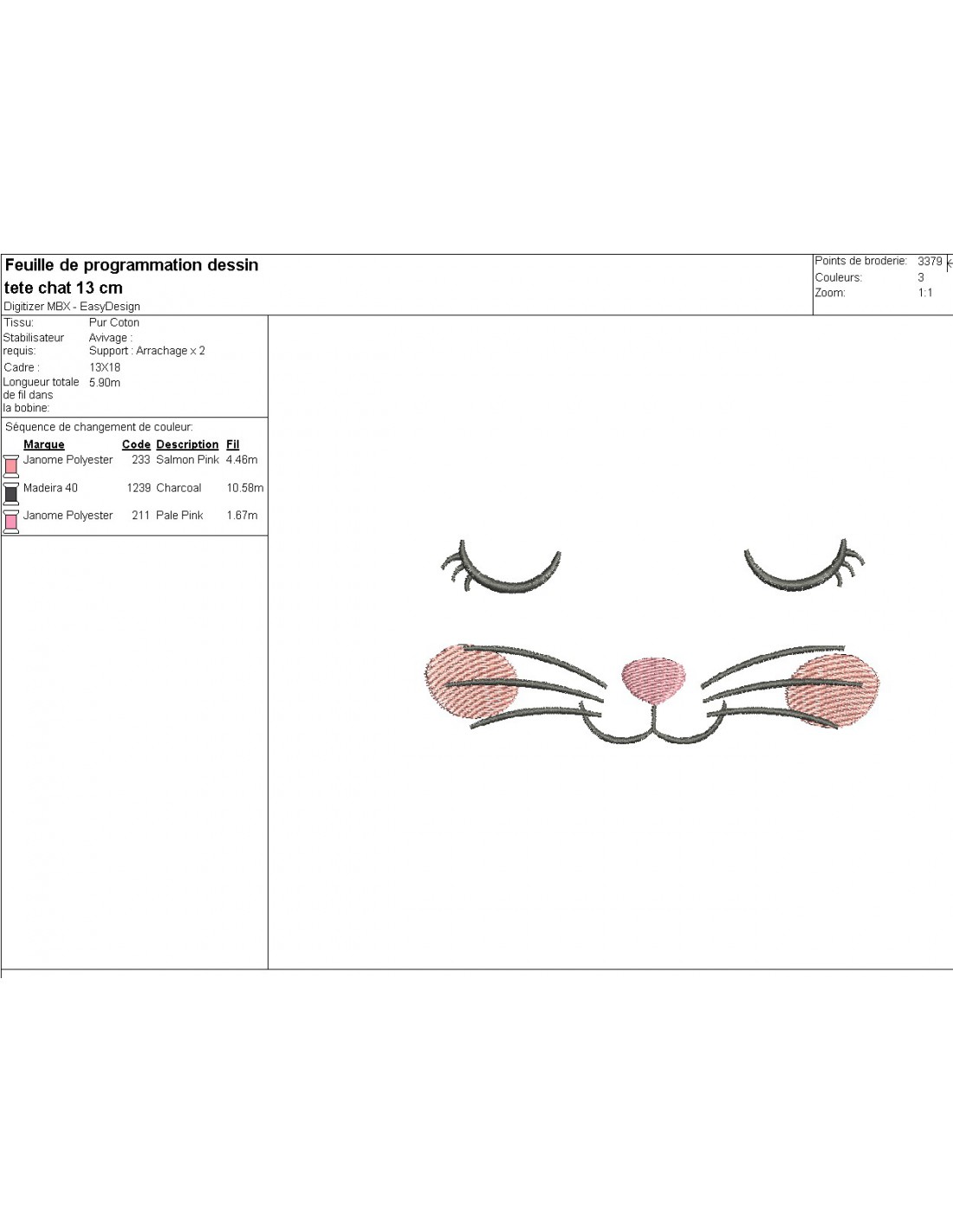Screen dimensions: 953x1232
Task: Click the Code column header
Action: tap(136, 444)
